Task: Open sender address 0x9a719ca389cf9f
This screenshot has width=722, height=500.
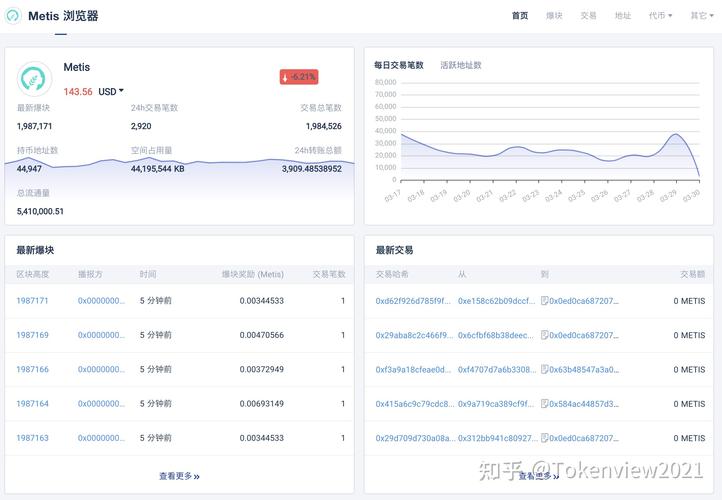Action: [x=496, y=404]
